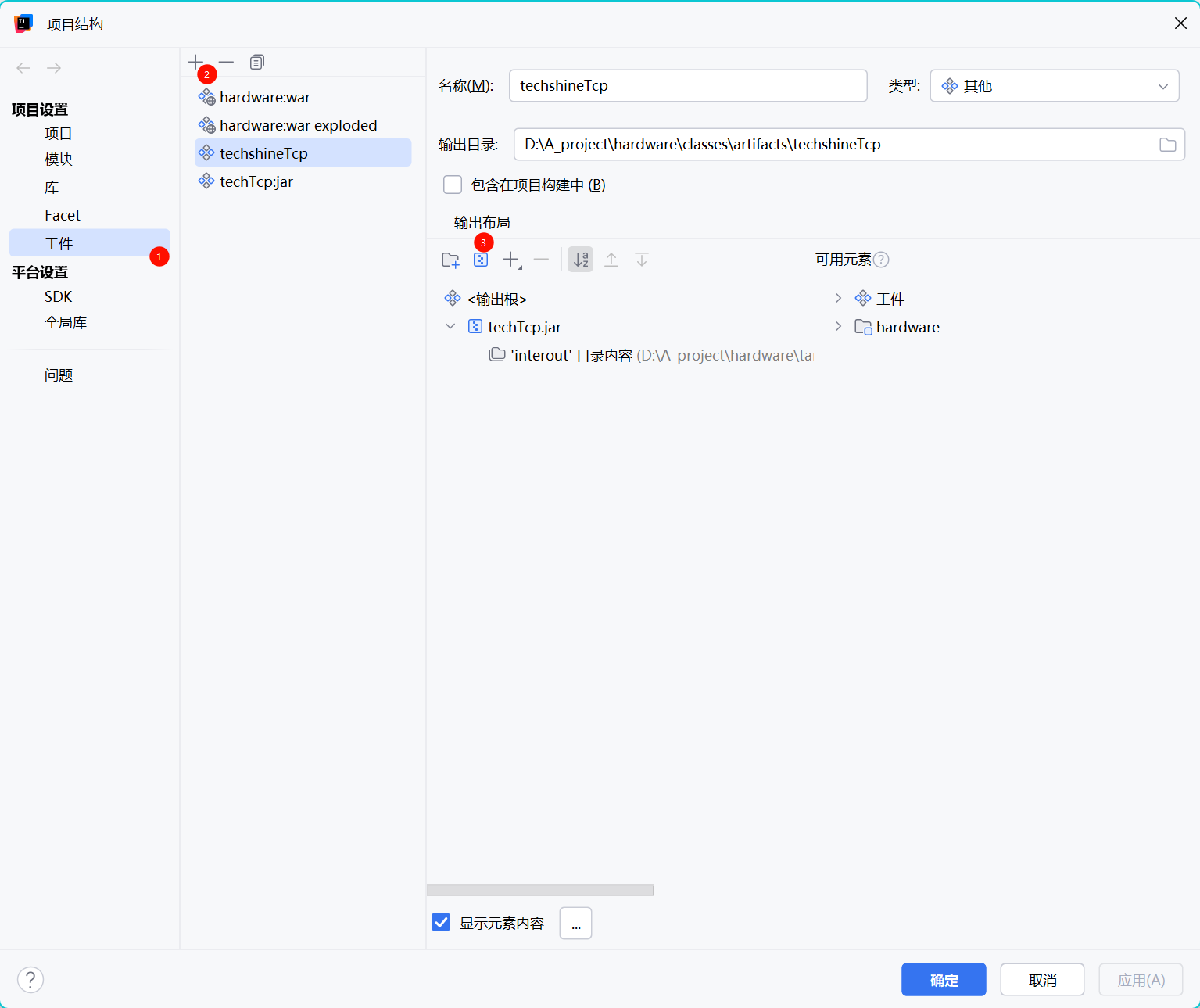Select 'interout' directory content entry
The height and width of the screenshot is (1008, 1200).
pos(650,355)
